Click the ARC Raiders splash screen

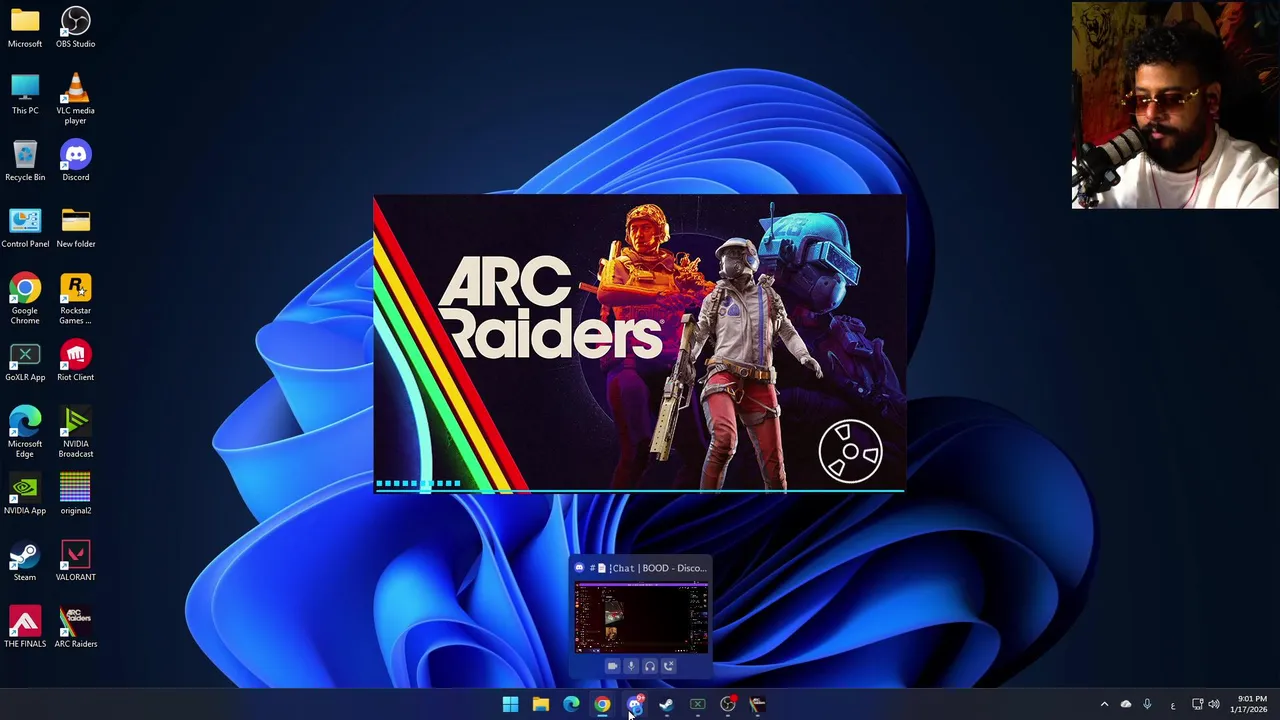[x=640, y=344]
